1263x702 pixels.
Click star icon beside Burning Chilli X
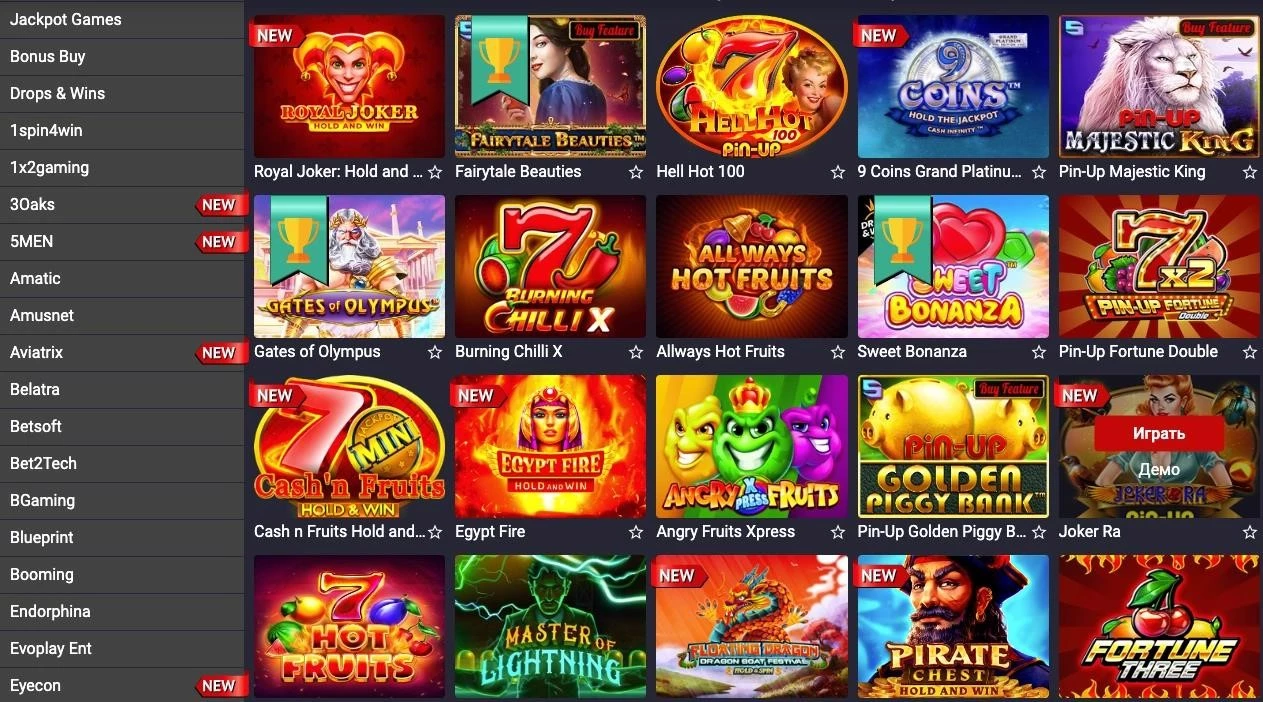tap(636, 352)
